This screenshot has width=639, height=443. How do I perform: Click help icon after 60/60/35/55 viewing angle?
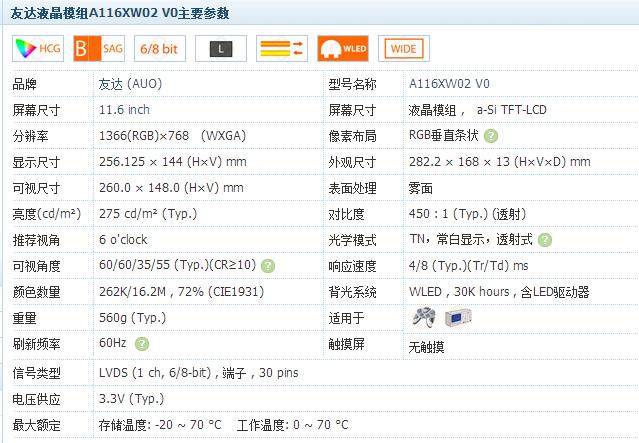coord(268,266)
